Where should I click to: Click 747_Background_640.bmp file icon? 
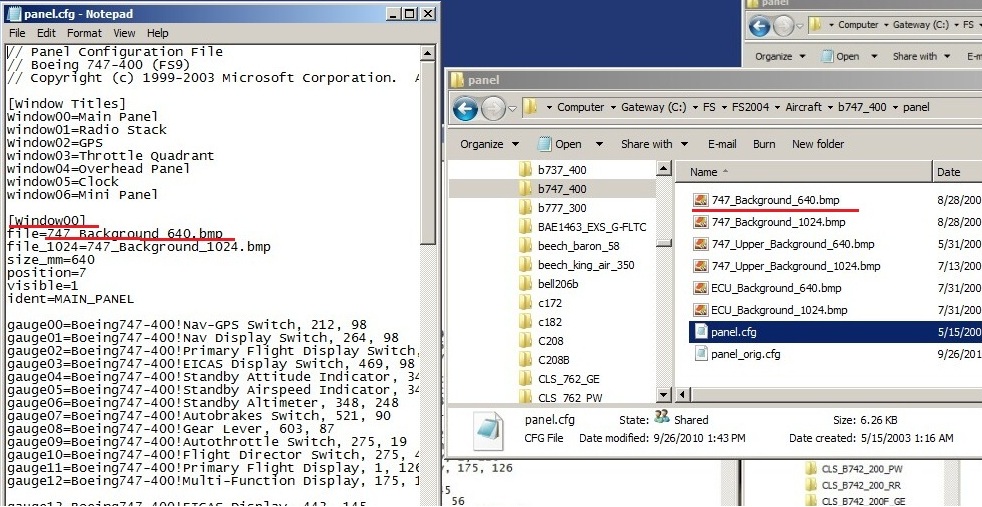pyautogui.click(x=701, y=200)
